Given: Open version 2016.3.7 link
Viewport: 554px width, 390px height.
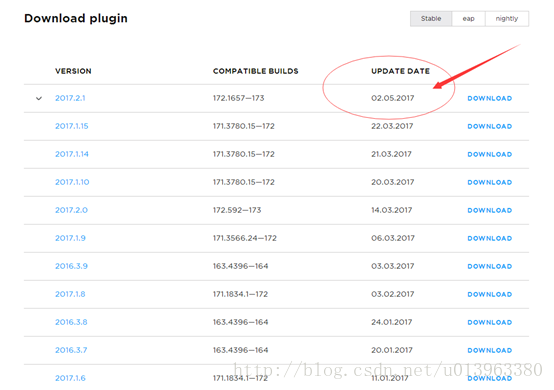Looking at the screenshot, I should pyautogui.click(x=71, y=350).
